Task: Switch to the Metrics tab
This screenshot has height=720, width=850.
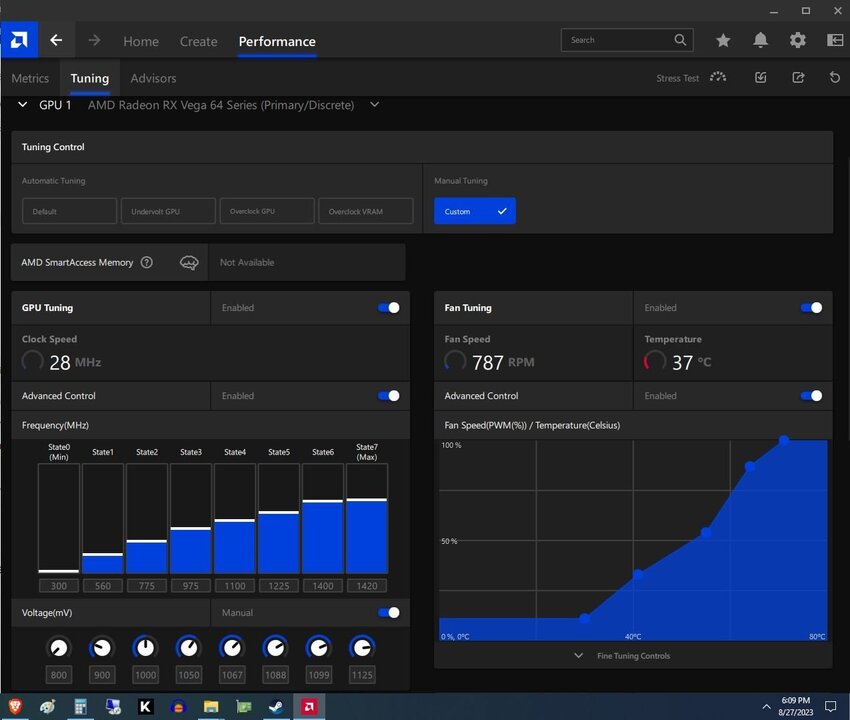Action: point(30,78)
